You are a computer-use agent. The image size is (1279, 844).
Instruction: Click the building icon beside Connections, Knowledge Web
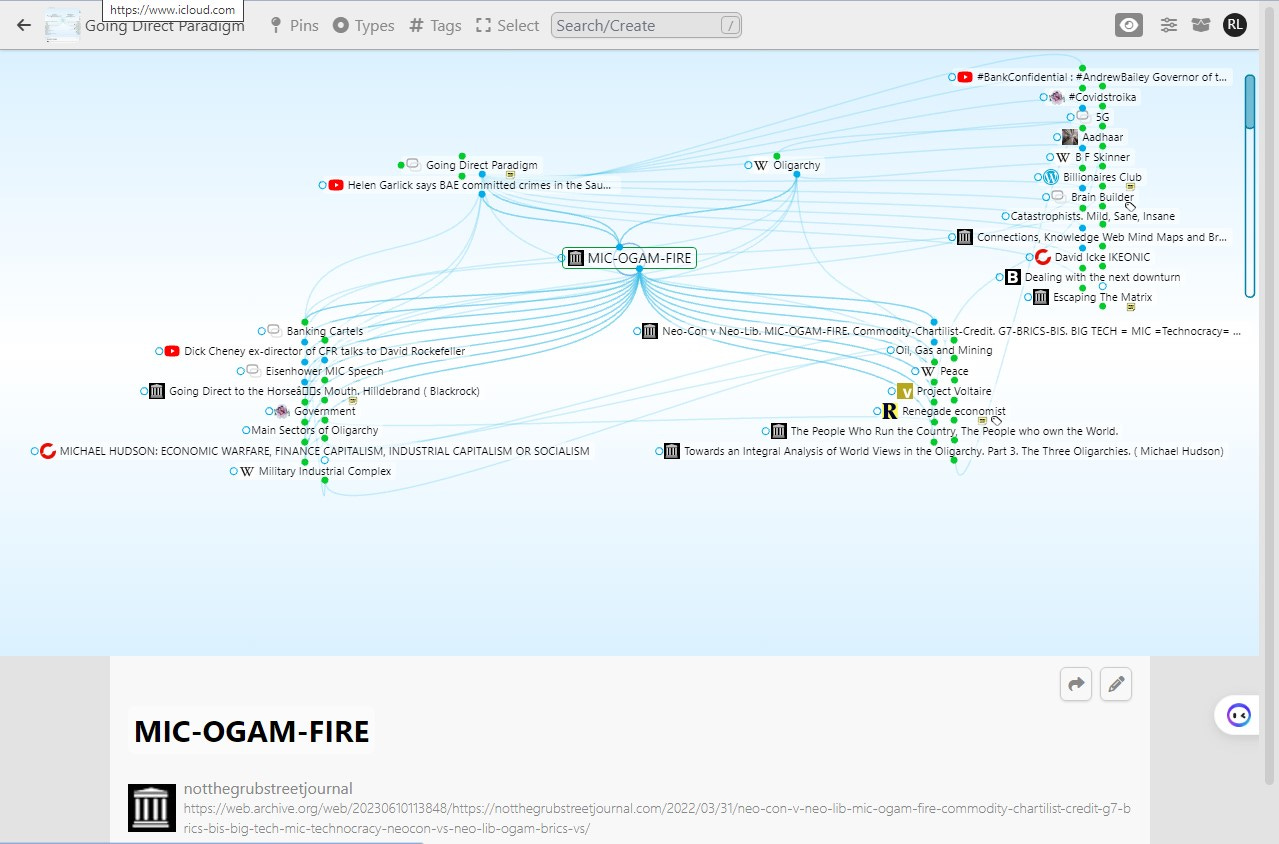point(965,237)
